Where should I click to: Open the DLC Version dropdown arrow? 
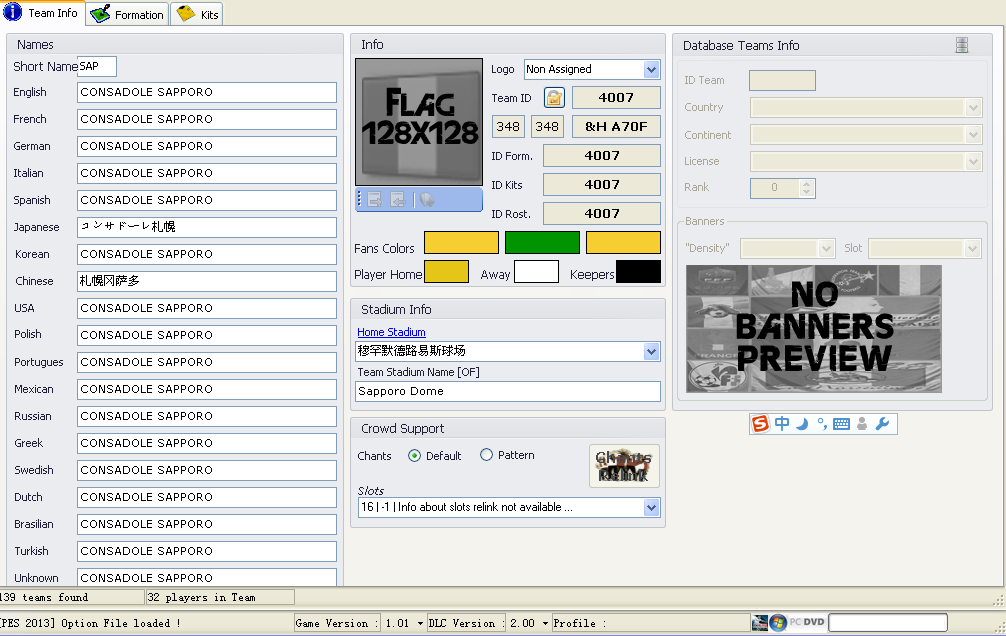tap(545, 623)
